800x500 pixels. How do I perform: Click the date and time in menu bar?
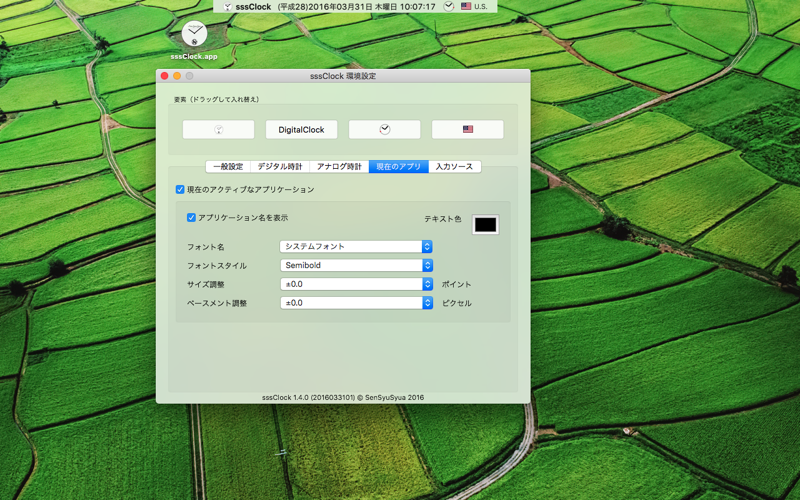pos(356,7)
